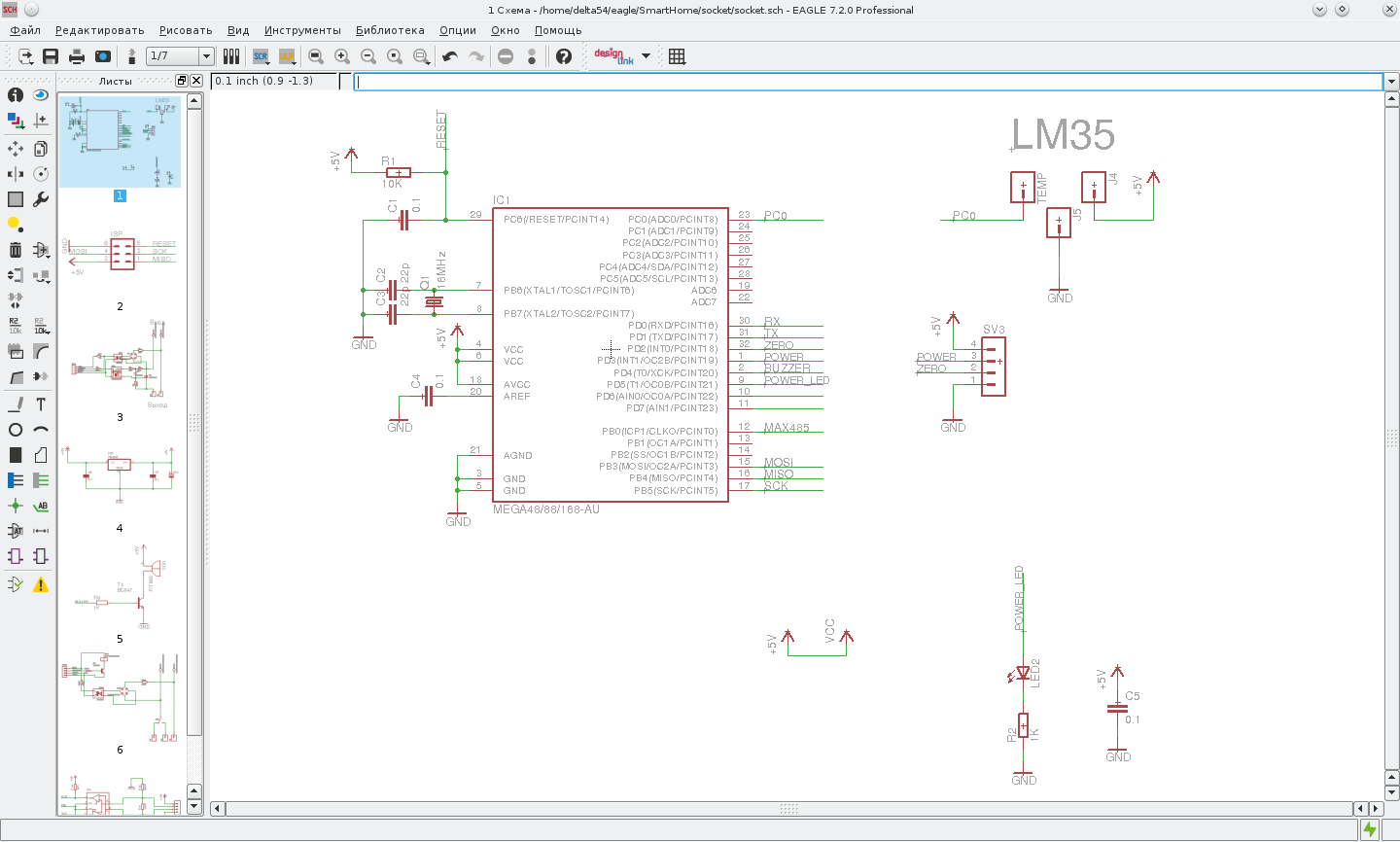Select the Junction tool
The width and height of the screenshot is (1400, 842).
click(x=16, y=506)
